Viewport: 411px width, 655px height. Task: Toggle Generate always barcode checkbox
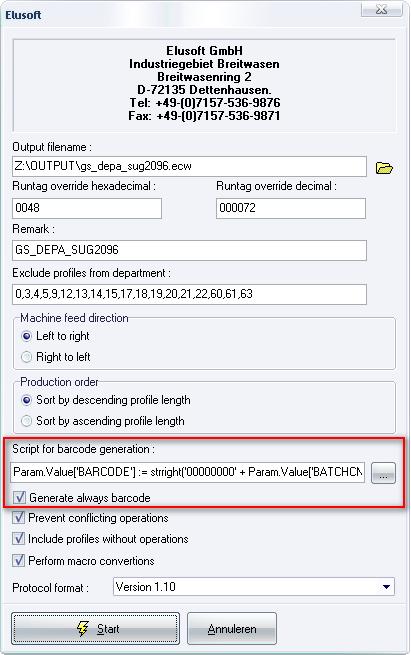(x=19, y=497)
